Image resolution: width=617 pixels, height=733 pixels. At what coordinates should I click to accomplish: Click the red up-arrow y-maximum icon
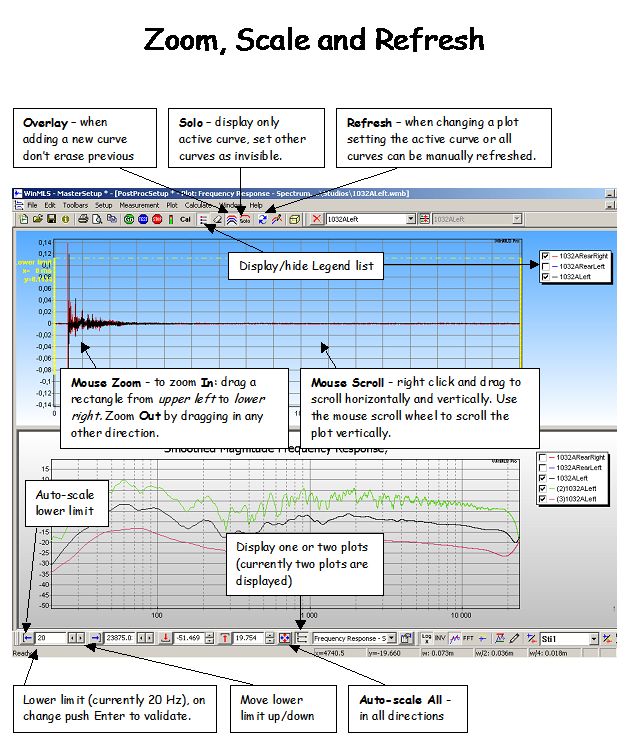click(225, 638)
